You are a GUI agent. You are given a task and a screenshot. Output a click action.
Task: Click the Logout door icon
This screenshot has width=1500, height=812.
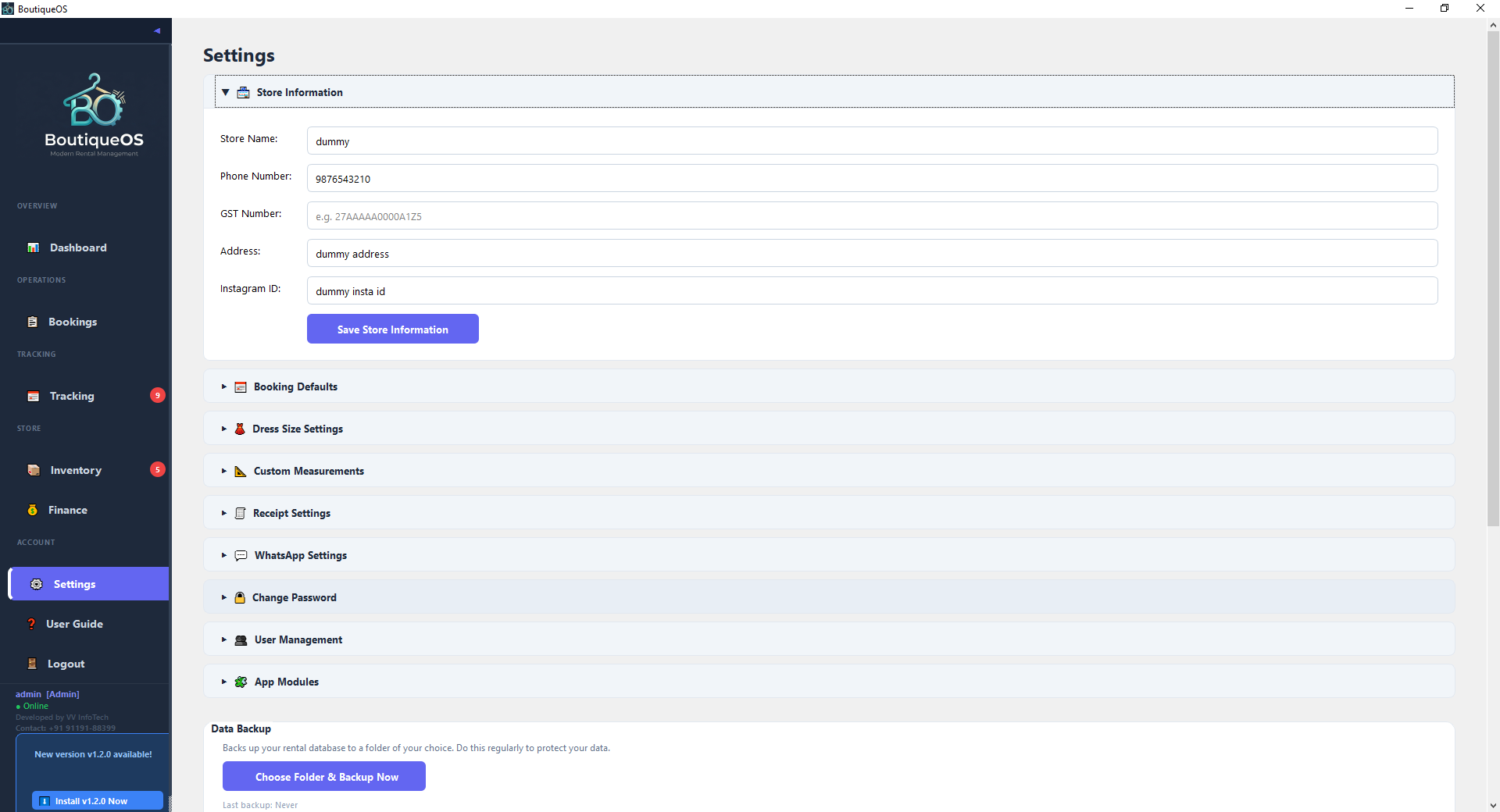32,664
